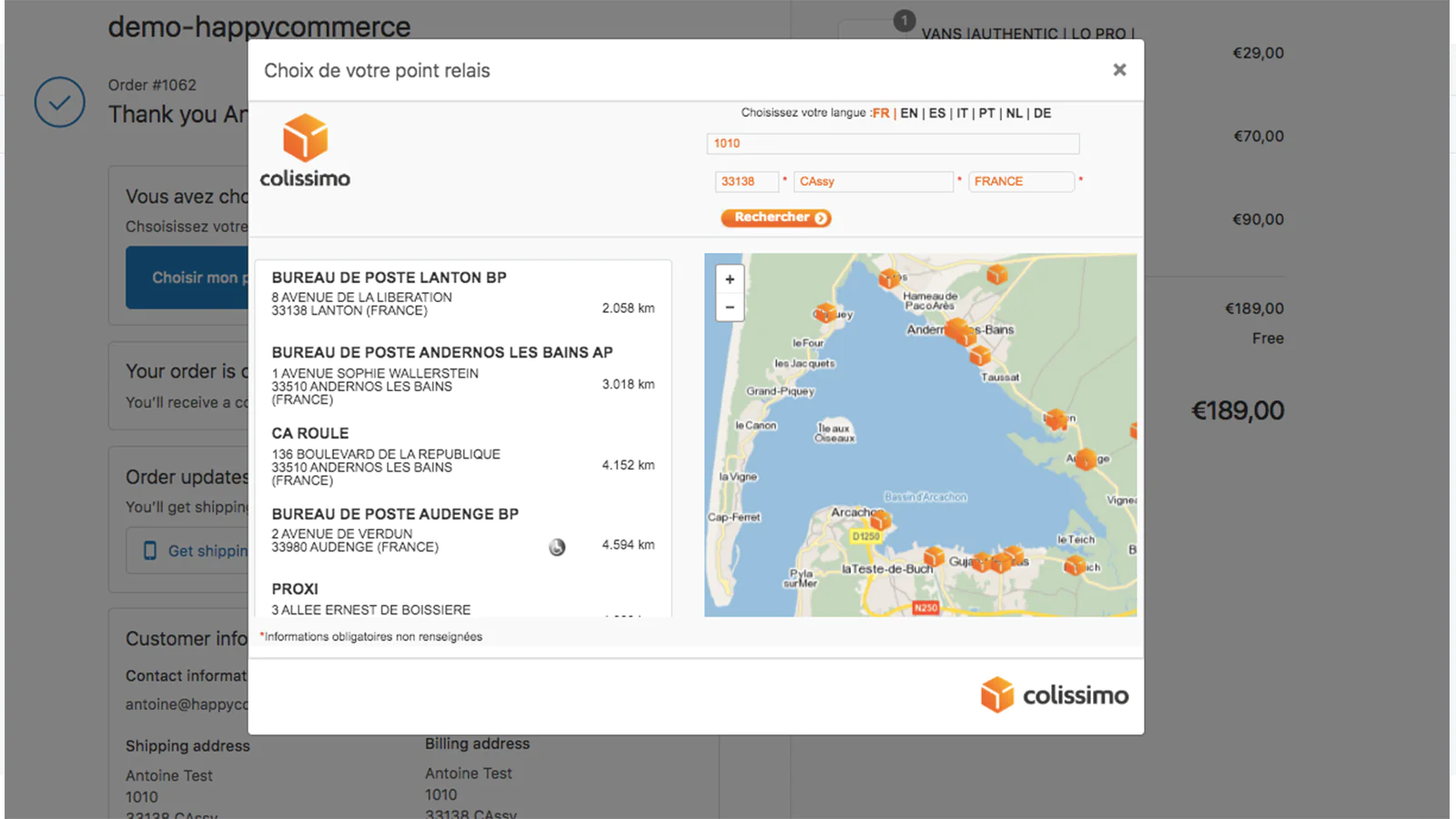
Task: Zoom out on the relay map
Action: coord(730,308)
